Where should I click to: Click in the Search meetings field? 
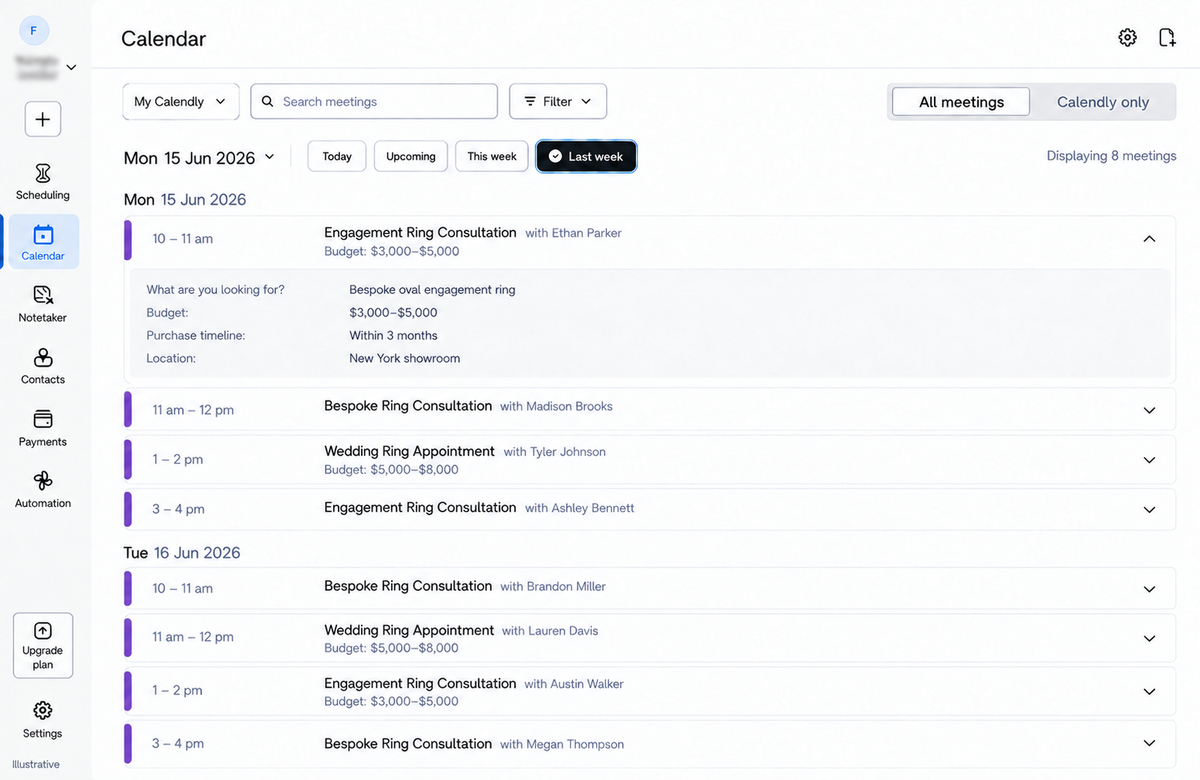click(x=374, y=101)
